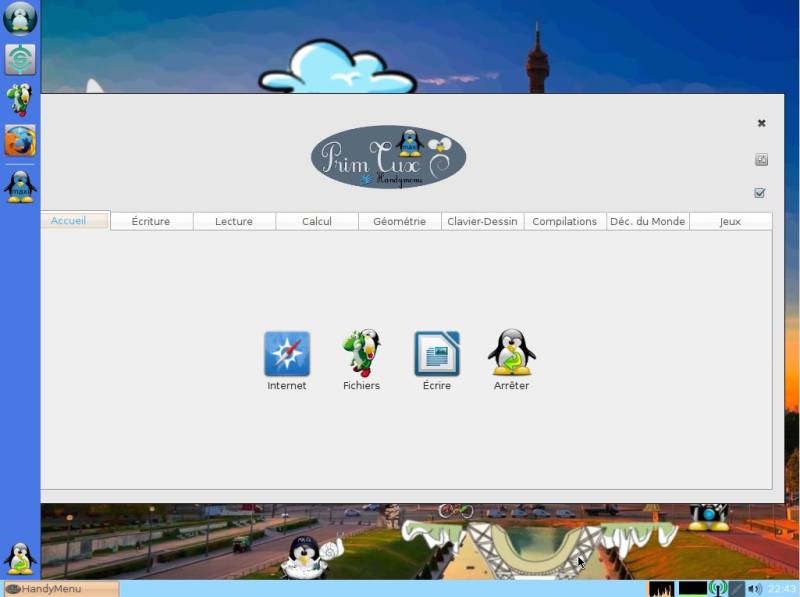The width and height of the screenshot is (800, 597).
Task: Select the Calcul tab
Action: pyautogui.click(x=317, y=221)
